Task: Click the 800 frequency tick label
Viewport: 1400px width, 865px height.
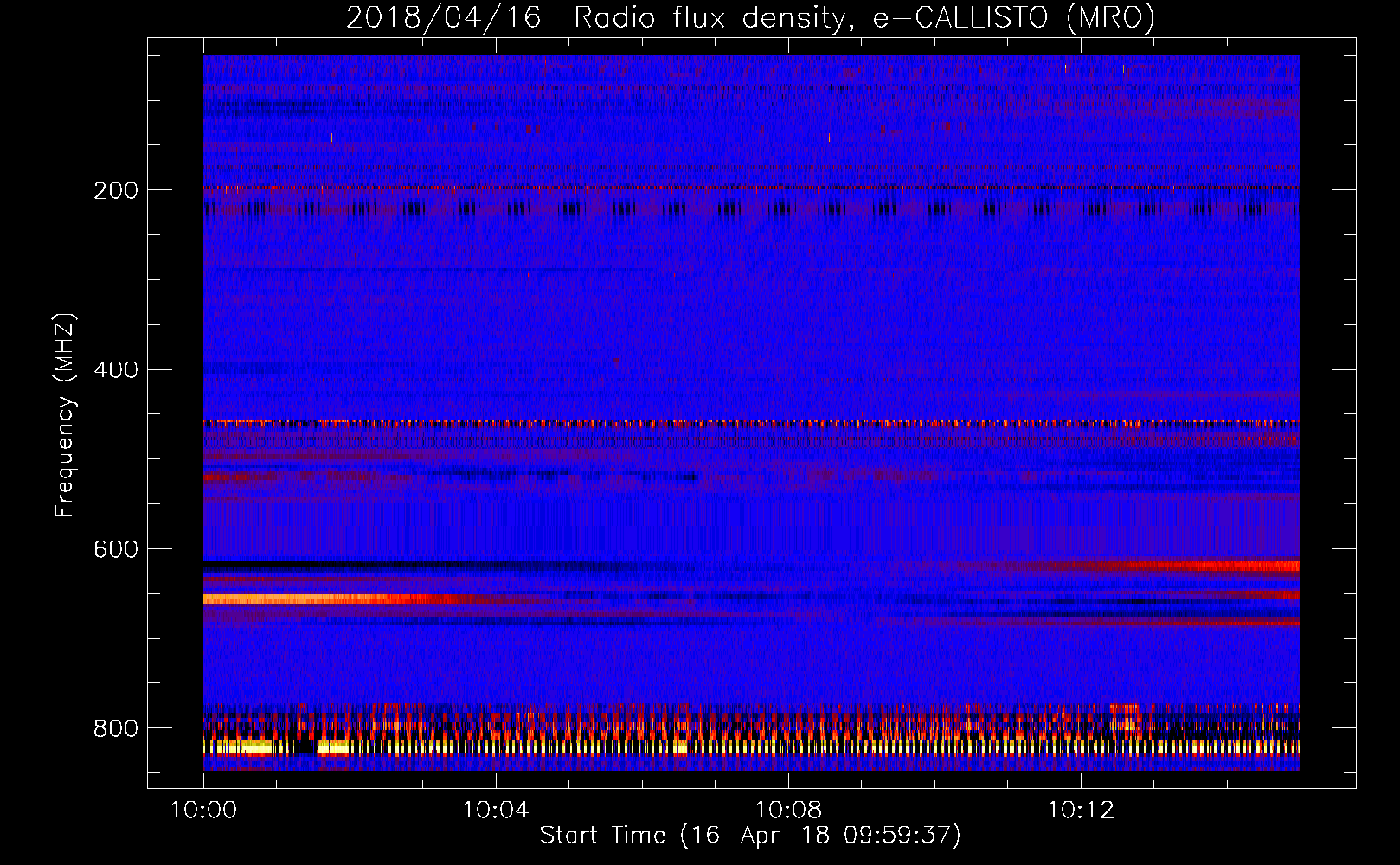Action: pos(116,728)
